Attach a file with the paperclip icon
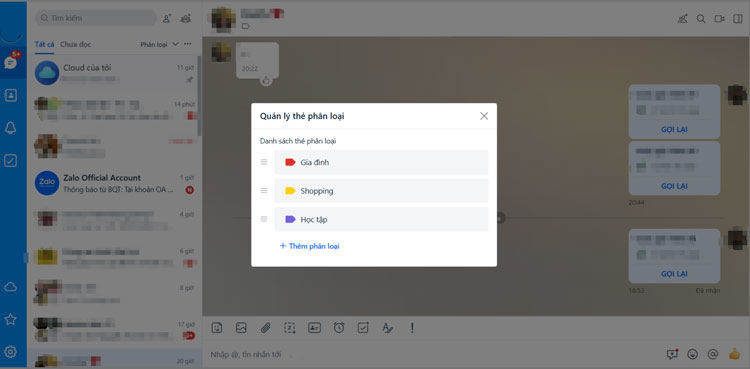The height and width of the screenshot is (369, 750). [x=265, y=328]
